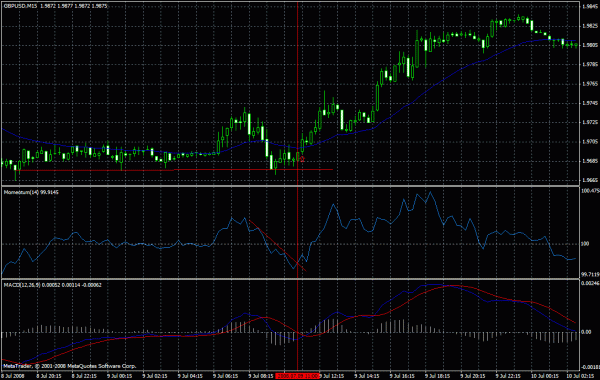This screenshot has height=380, width=600.
Task: Click the 9 Jul 20:15 time label
Action: coord(473,376)
